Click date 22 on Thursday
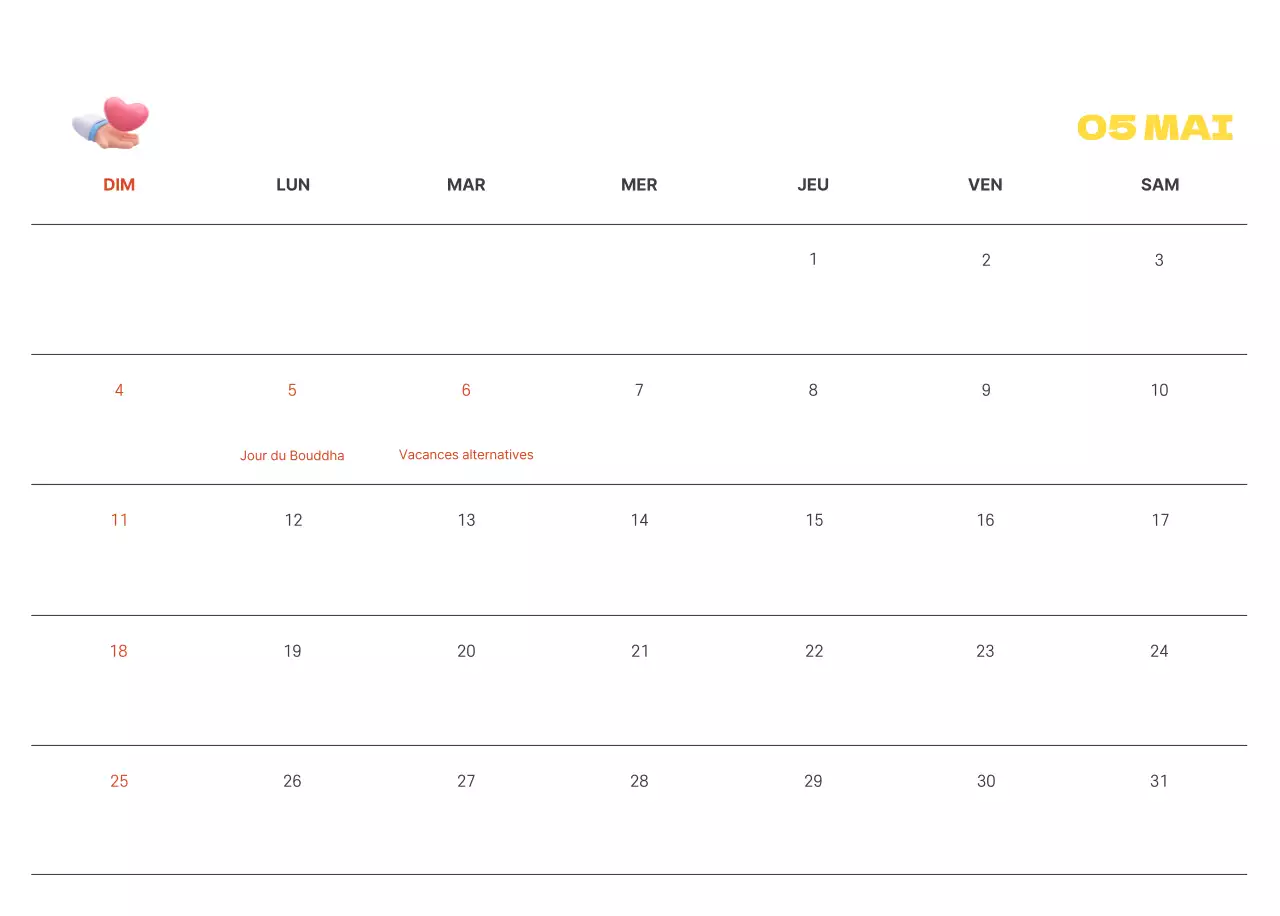 [814, 651]
